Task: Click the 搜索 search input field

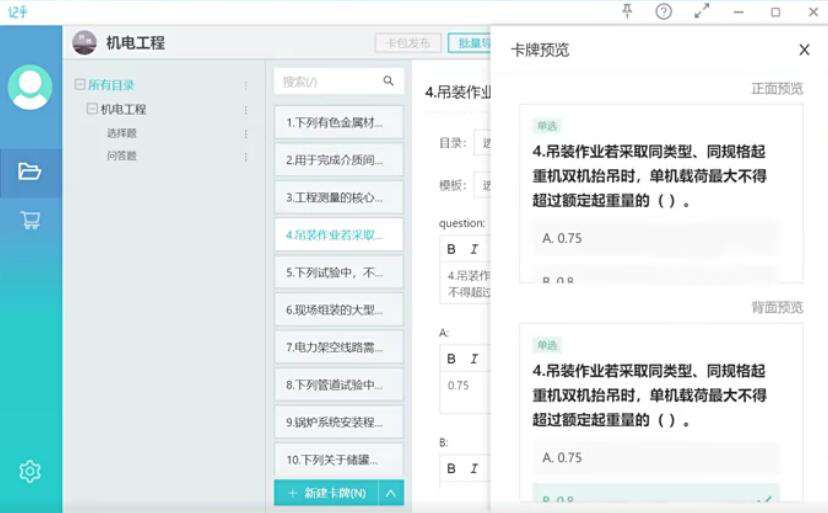Action: (328, 81)
